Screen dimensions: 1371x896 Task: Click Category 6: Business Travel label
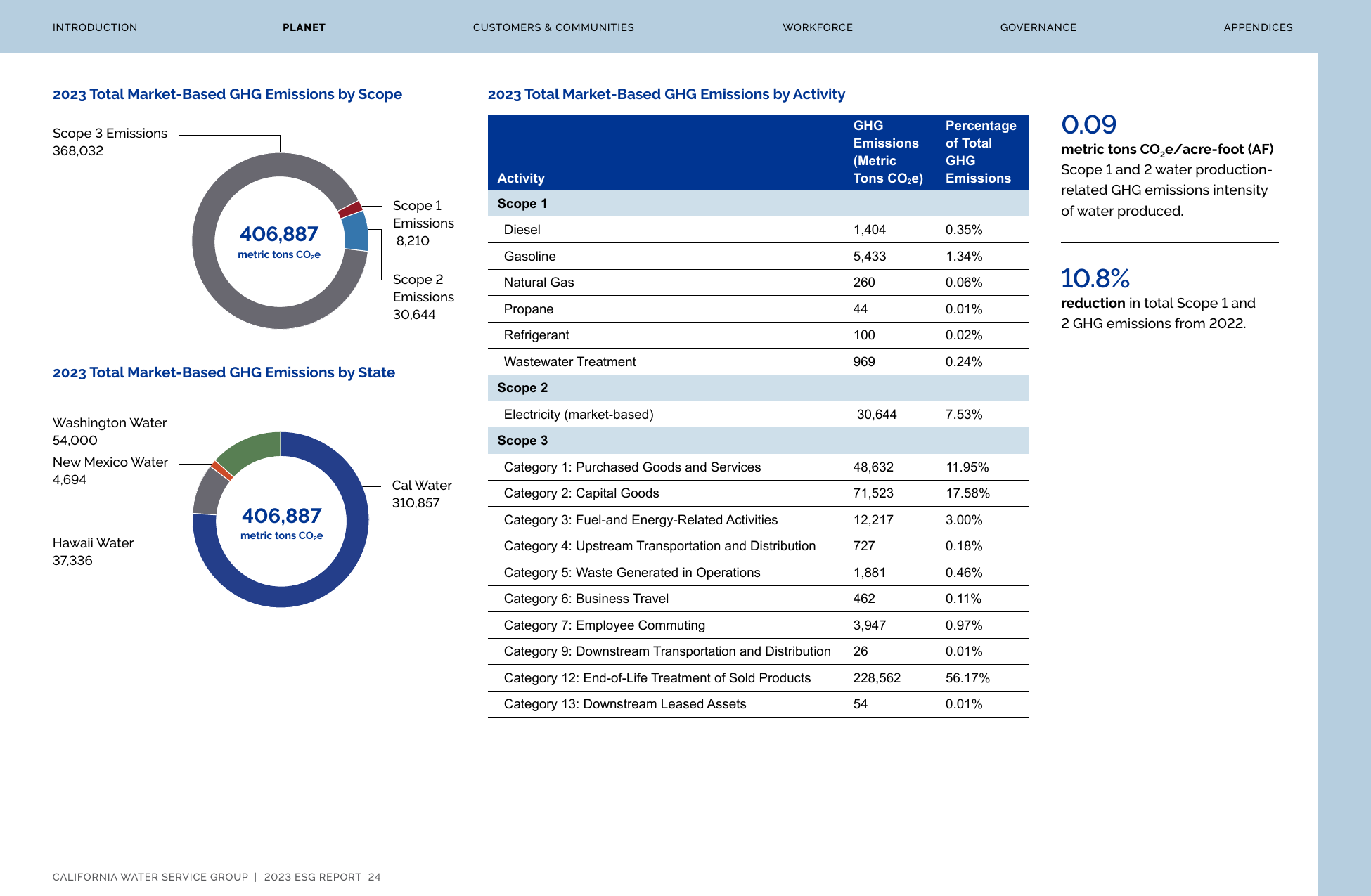click(586, 599)
